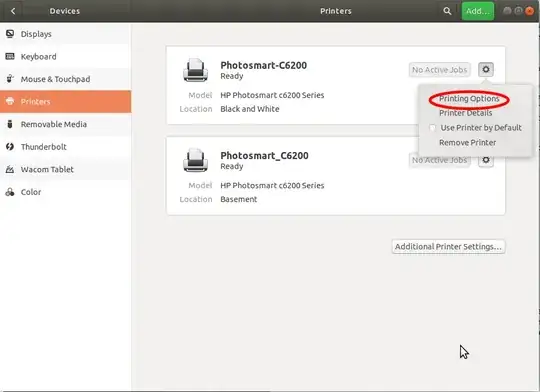Click the mouse icon in sidebar
The image size is (540, 392).
point(10,79)
